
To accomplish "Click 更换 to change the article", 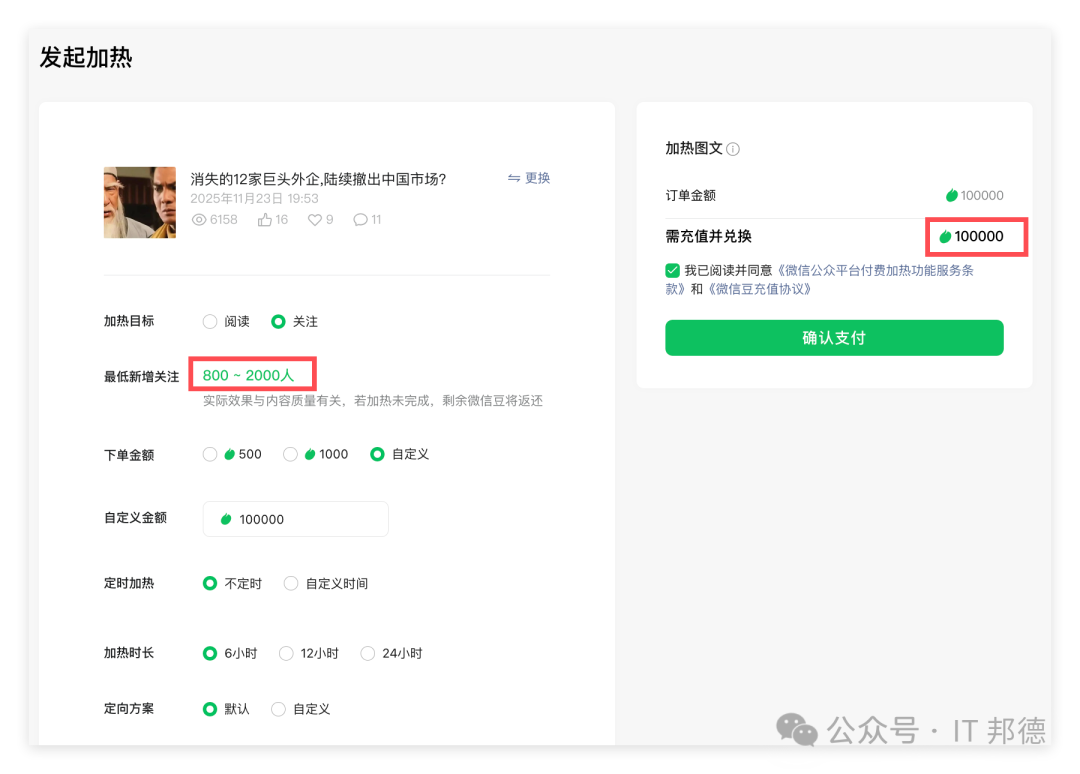I will (x=529, y=178).
